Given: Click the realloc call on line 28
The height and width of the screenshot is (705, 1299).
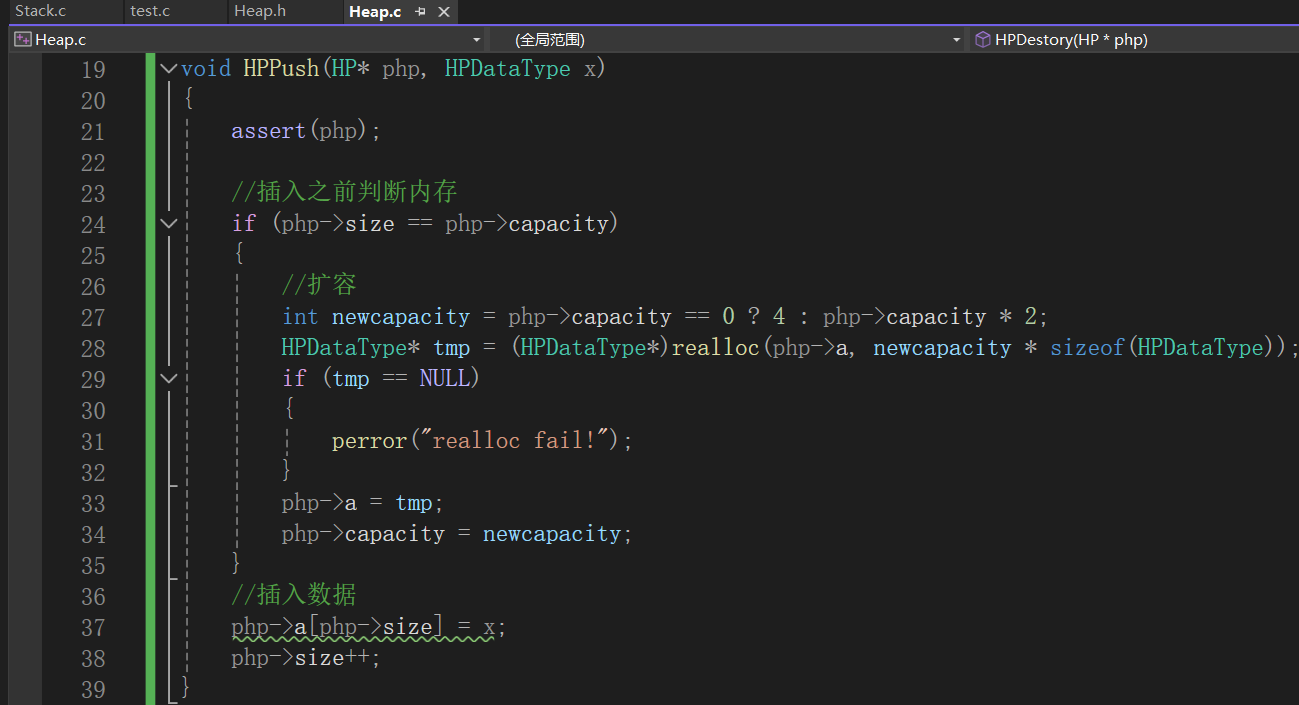Looking at the screenshot, I should click(x=715, y=348).
